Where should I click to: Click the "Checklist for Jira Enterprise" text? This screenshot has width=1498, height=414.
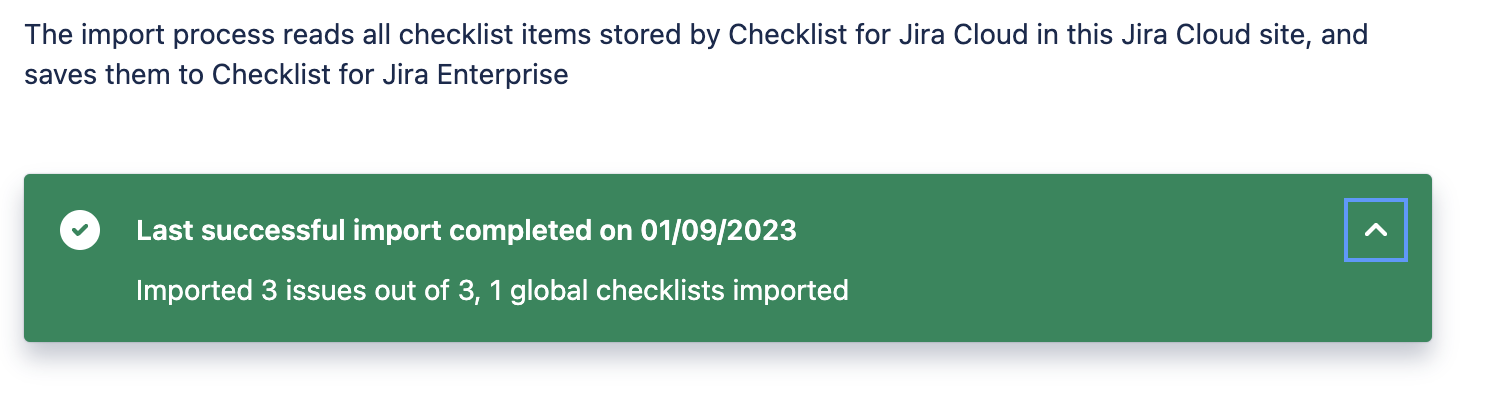click(x=390, y=75)
